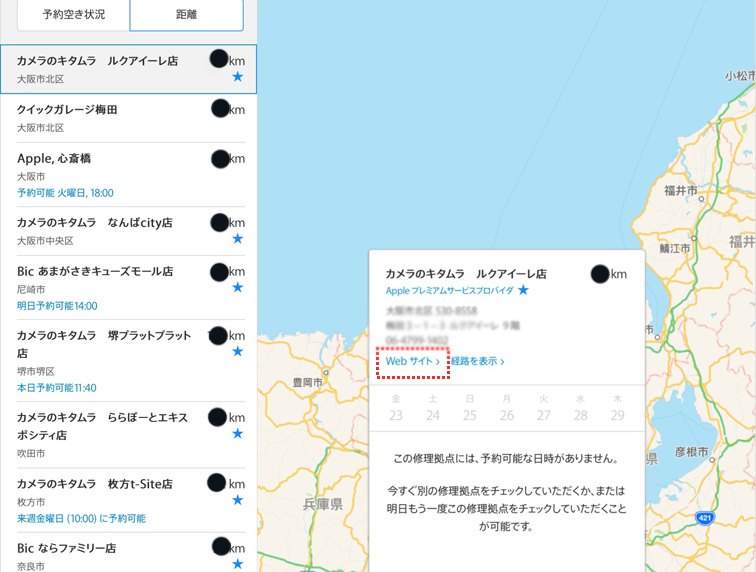This screenshot has width=756, height=572.
Task: Click 大阪市中央区 address under なんばcity店
Action: click(x=45, y=241)
